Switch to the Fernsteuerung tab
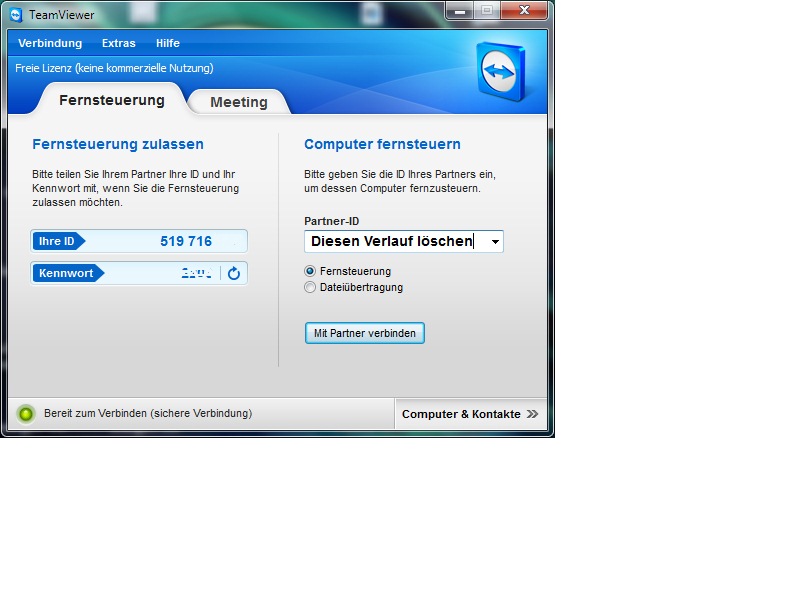This screenshot has width=800, height=600. [x=112, y=100]
